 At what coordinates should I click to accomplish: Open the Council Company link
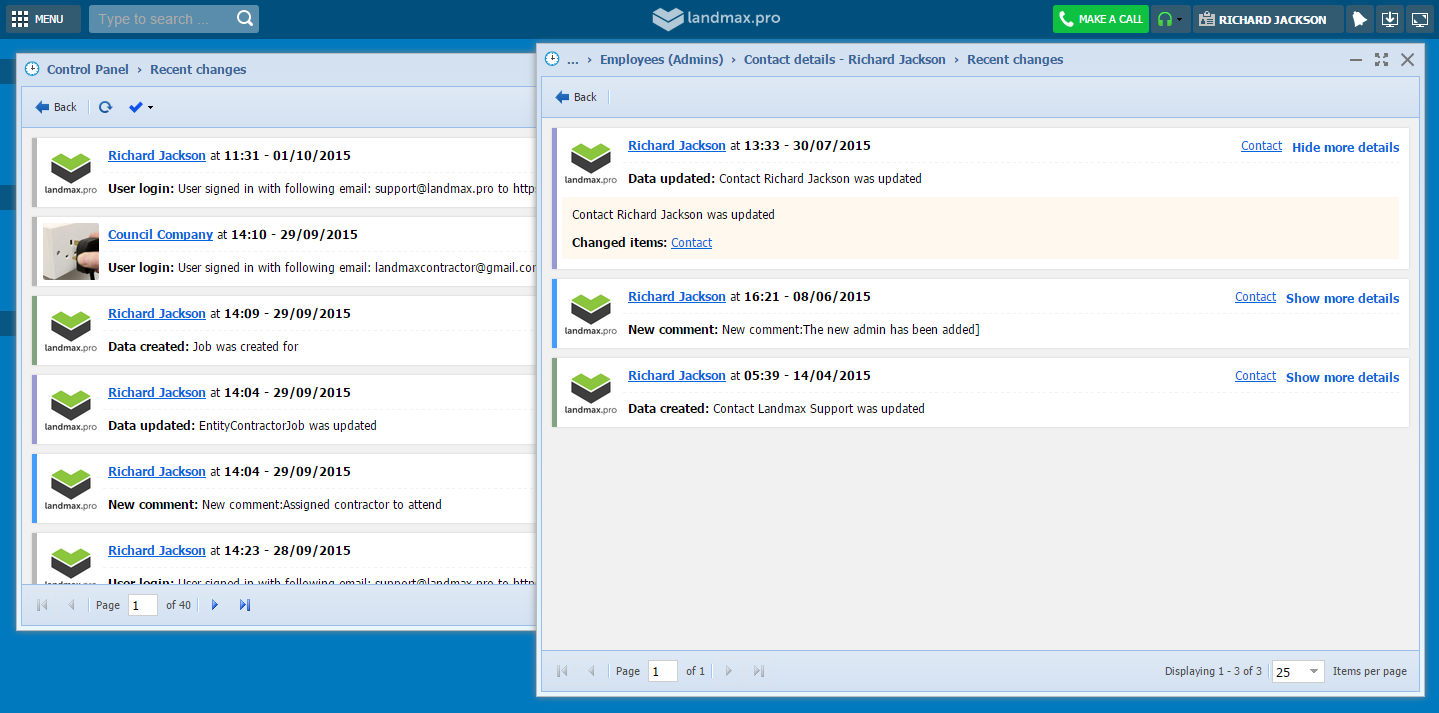pyautogui.click(x=160, y=234)
